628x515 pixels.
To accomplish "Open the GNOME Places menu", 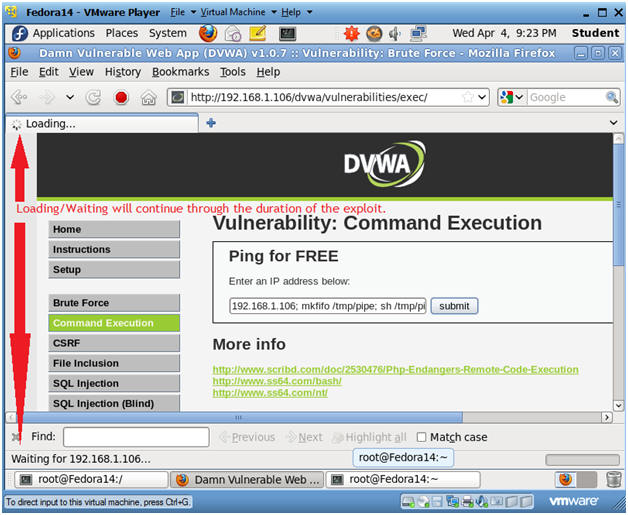I will [x=122, y=33].
